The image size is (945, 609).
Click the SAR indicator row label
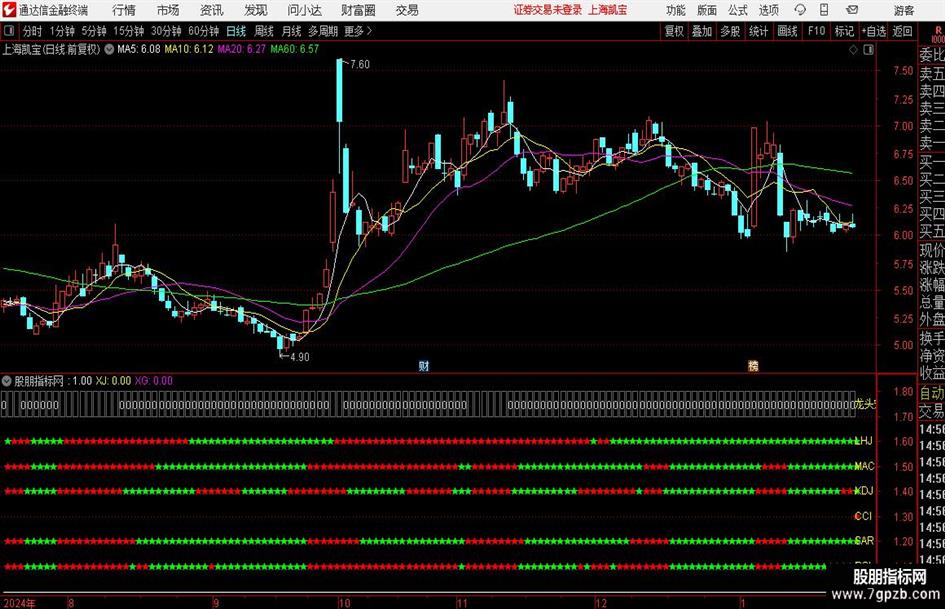click(x=865, y=541)
